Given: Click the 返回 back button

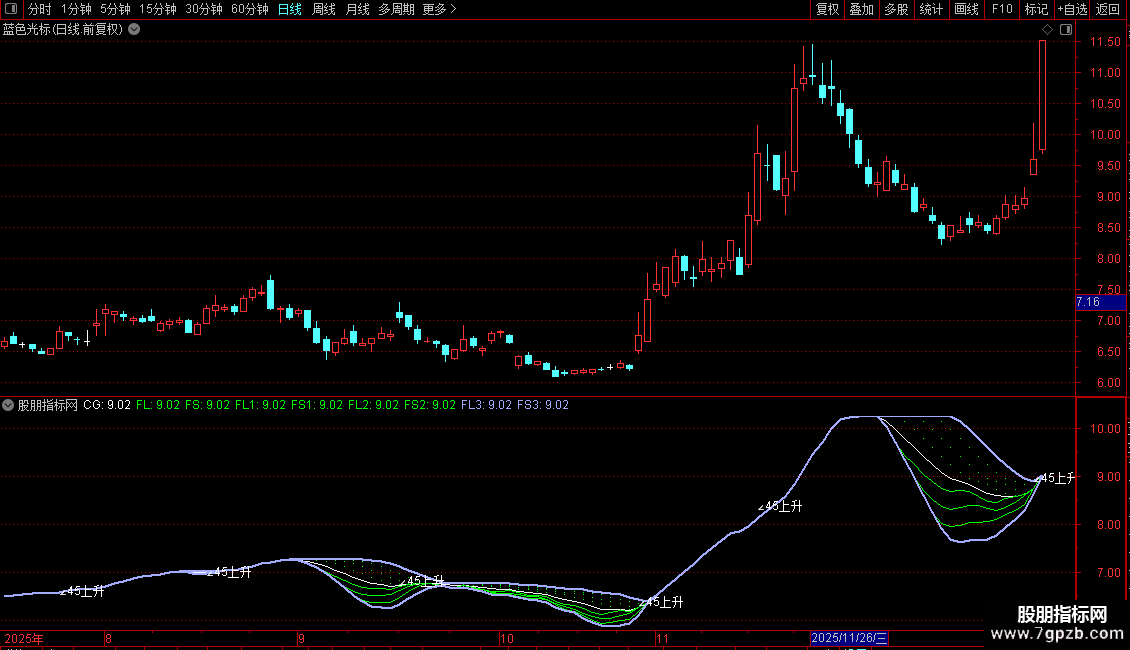Looking at the screenshot, I should click(x=1108, y=9).
